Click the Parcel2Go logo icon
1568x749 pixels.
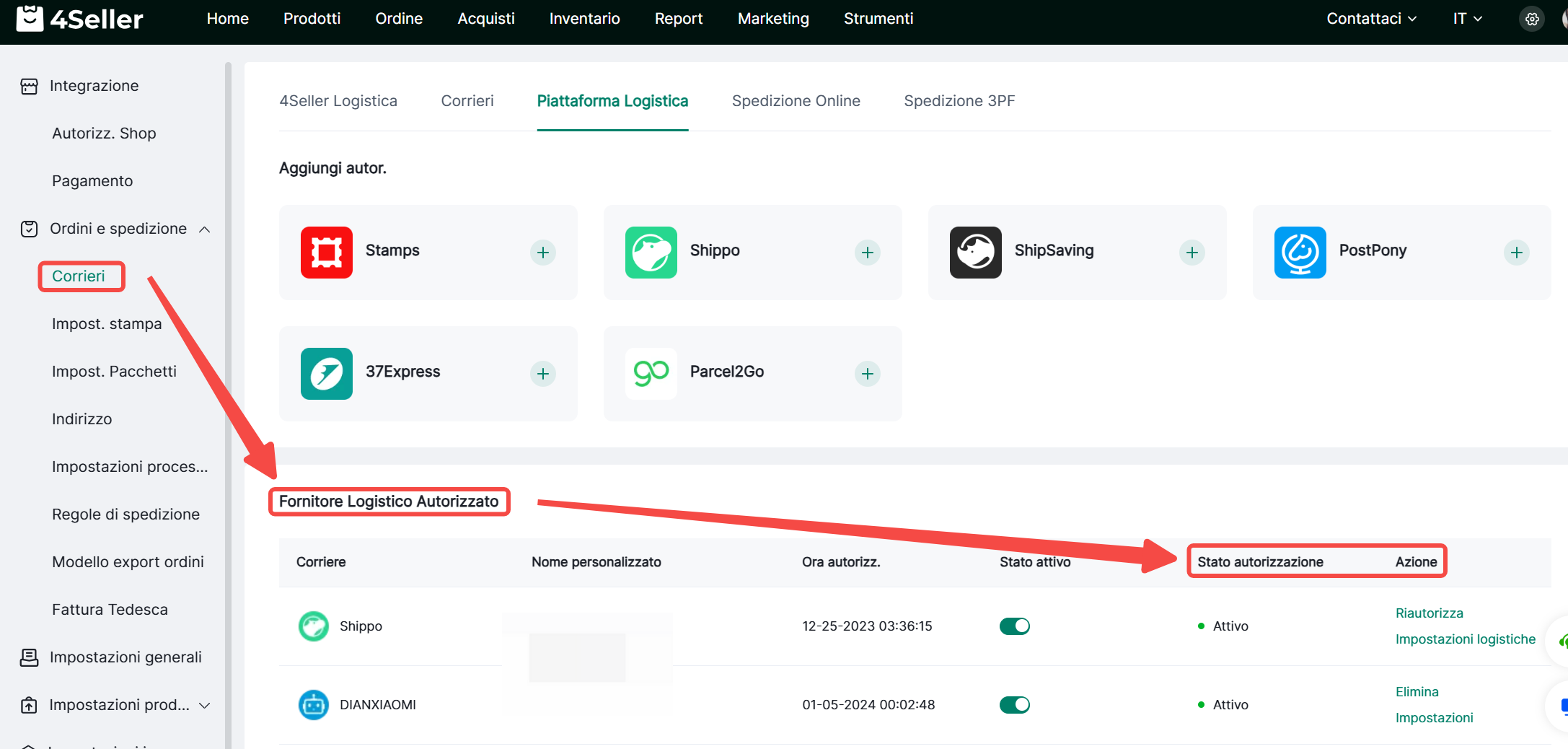click(651, 374)
